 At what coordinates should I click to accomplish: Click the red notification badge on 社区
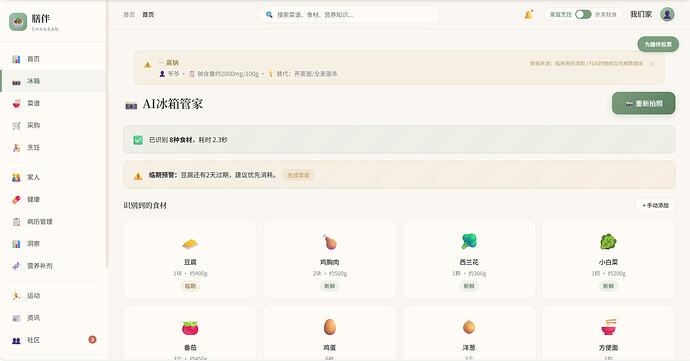tap(92, 339)
